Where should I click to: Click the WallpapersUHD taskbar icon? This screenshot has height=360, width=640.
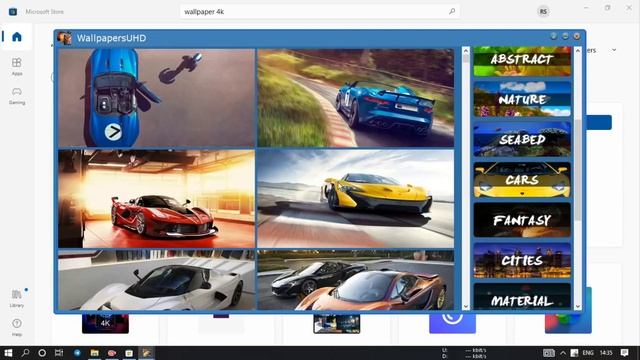coord(146,353)
